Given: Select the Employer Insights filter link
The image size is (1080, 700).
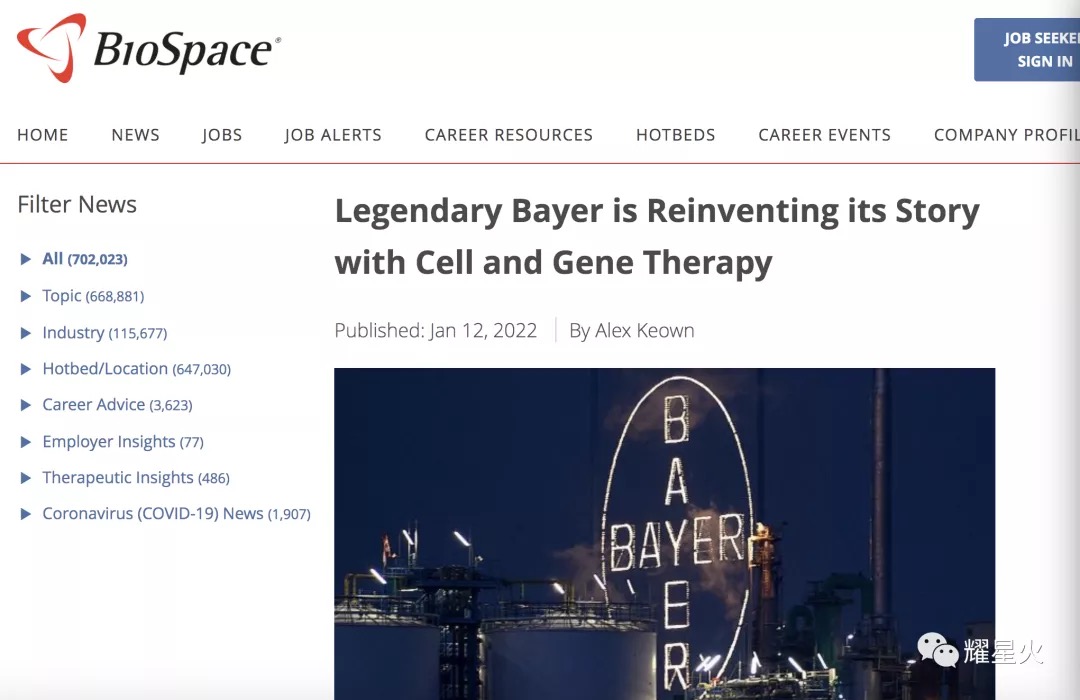Looking at the screenshot, I should (x=123, y=442).
